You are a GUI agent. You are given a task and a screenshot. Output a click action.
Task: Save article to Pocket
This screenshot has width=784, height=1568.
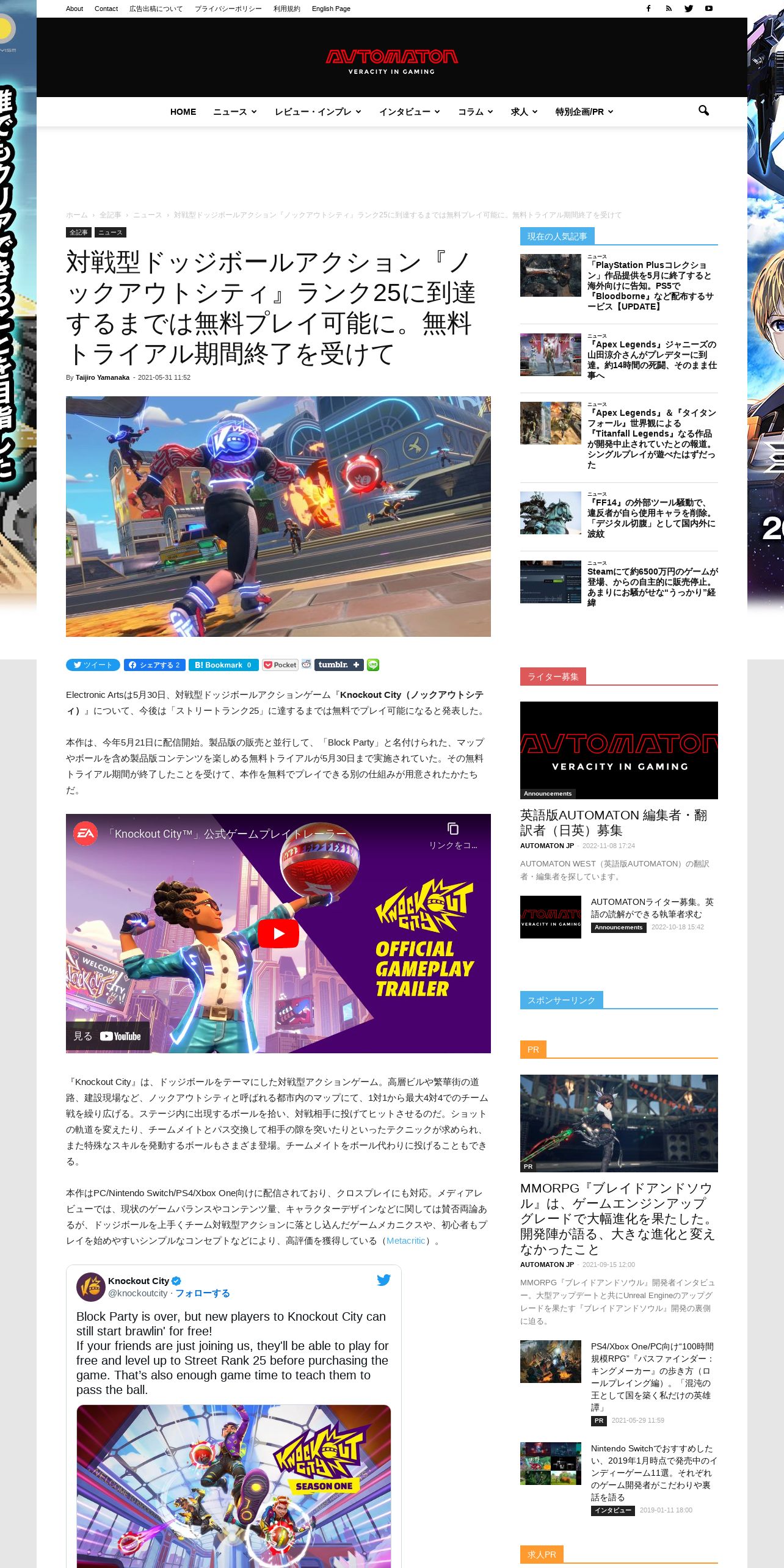tap(280, 665)
